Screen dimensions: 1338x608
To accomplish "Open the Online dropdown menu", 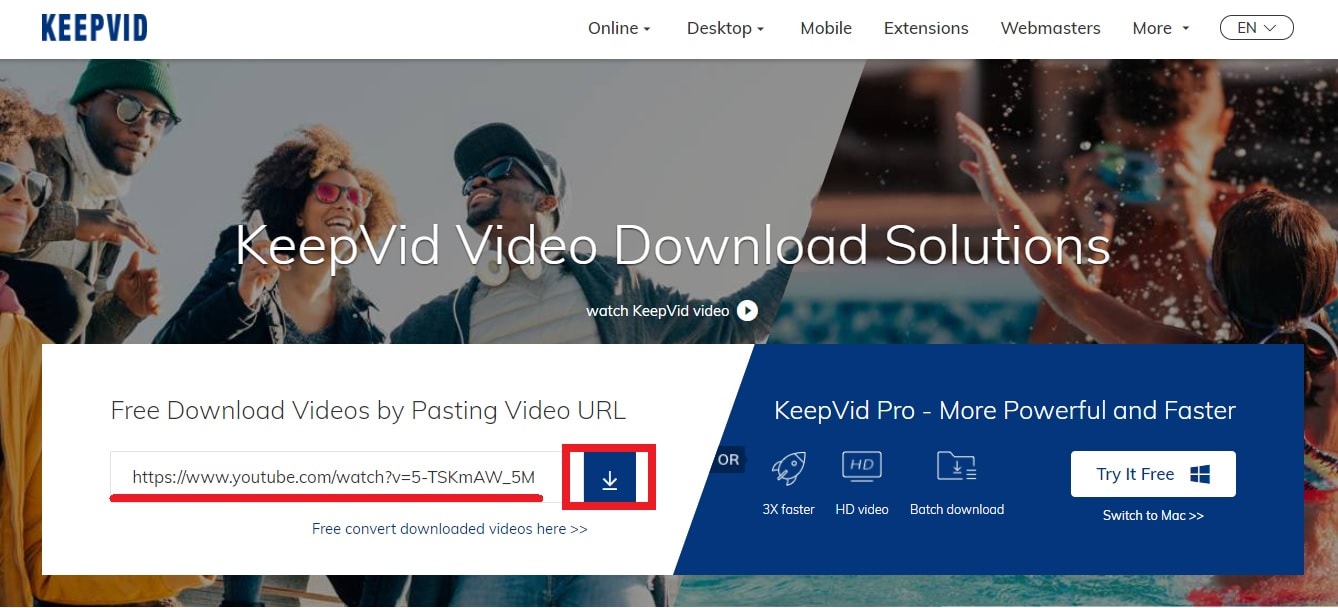I will point(619,28).
